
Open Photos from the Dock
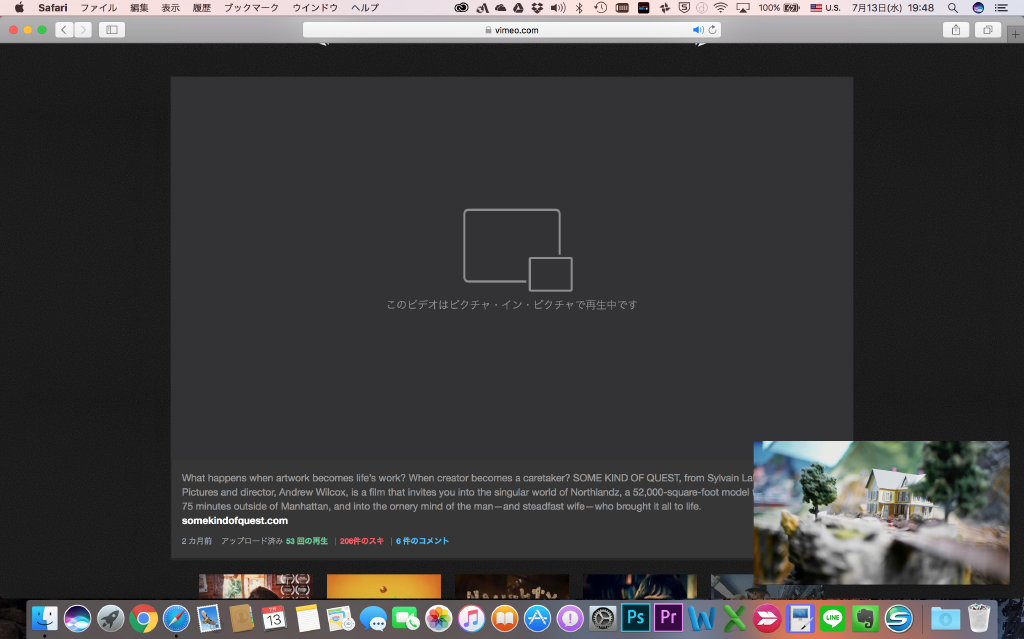(x=438, y=618)
